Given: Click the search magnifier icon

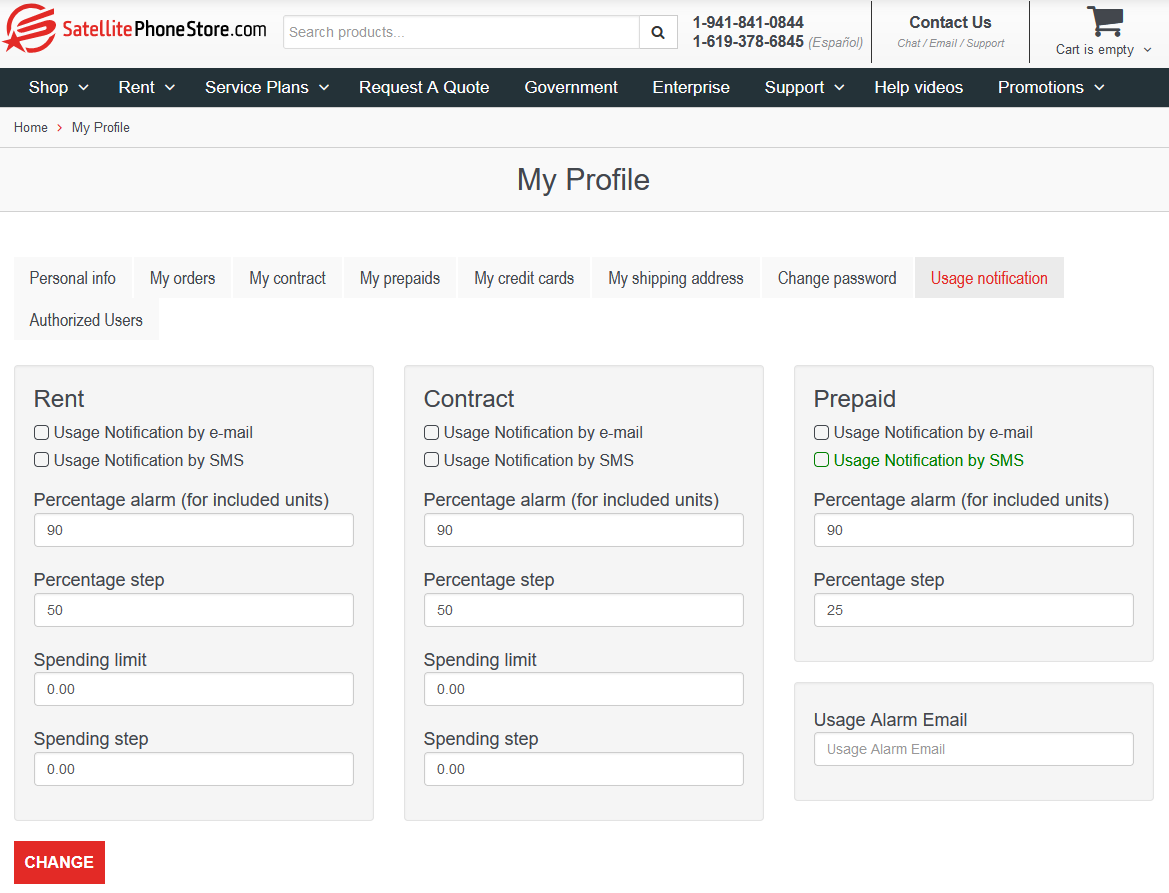Looking at the screenshot, I should (x=658, y=32).
